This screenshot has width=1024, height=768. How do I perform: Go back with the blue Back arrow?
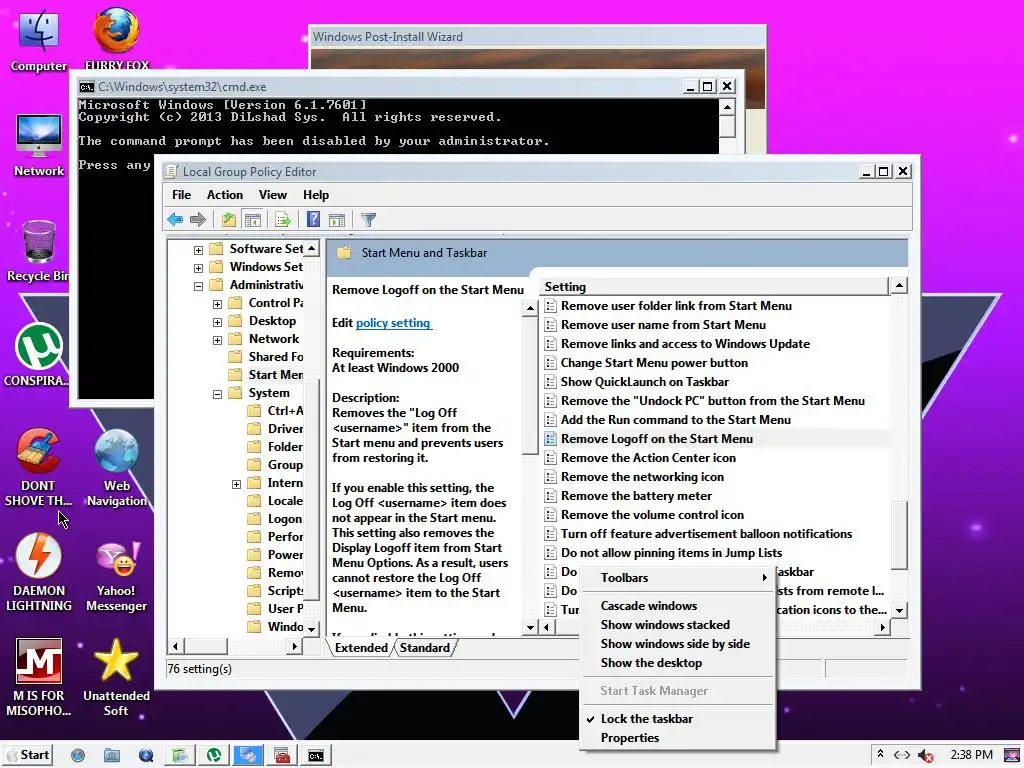click(175, 219)
